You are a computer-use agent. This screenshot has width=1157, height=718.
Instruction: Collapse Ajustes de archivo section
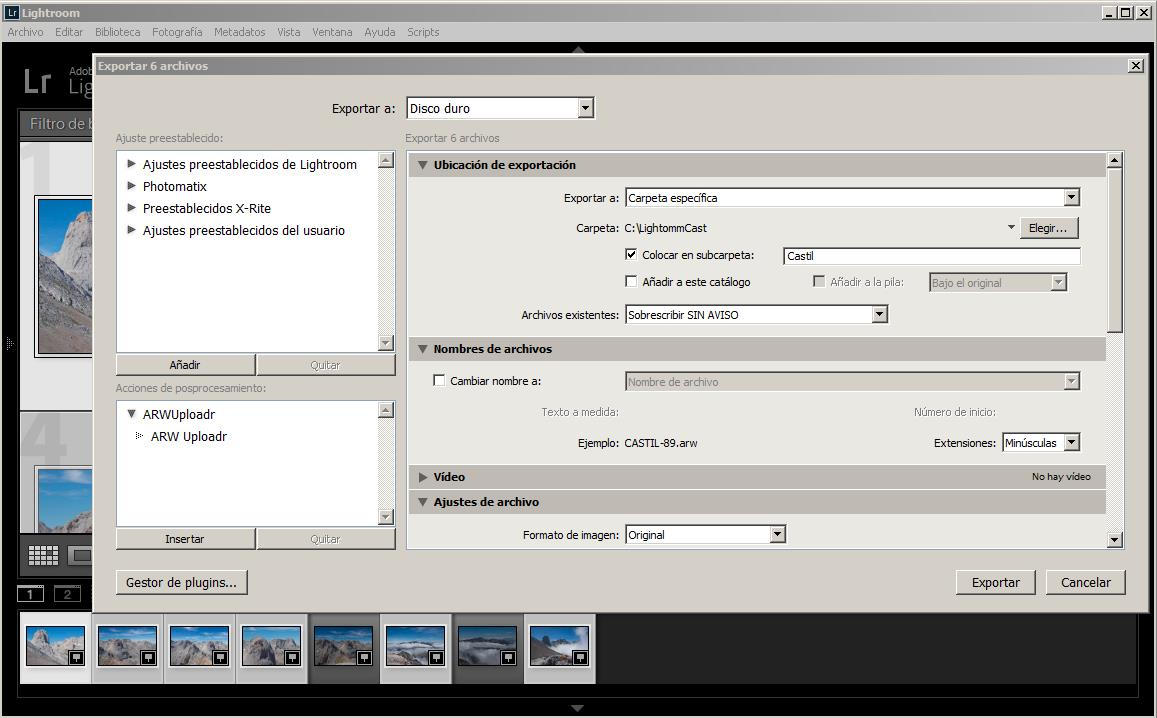(423, 503)
